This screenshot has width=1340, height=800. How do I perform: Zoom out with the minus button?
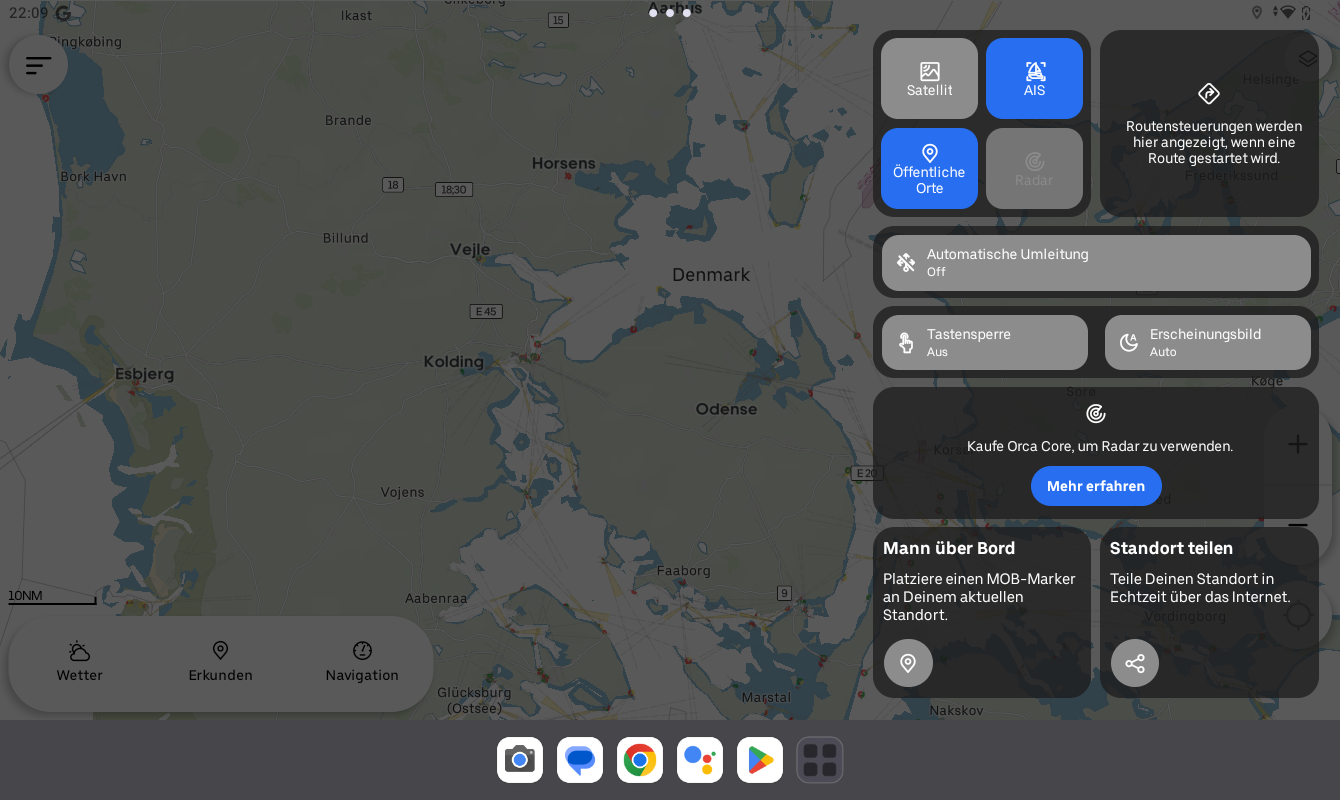pos(1297,523)
